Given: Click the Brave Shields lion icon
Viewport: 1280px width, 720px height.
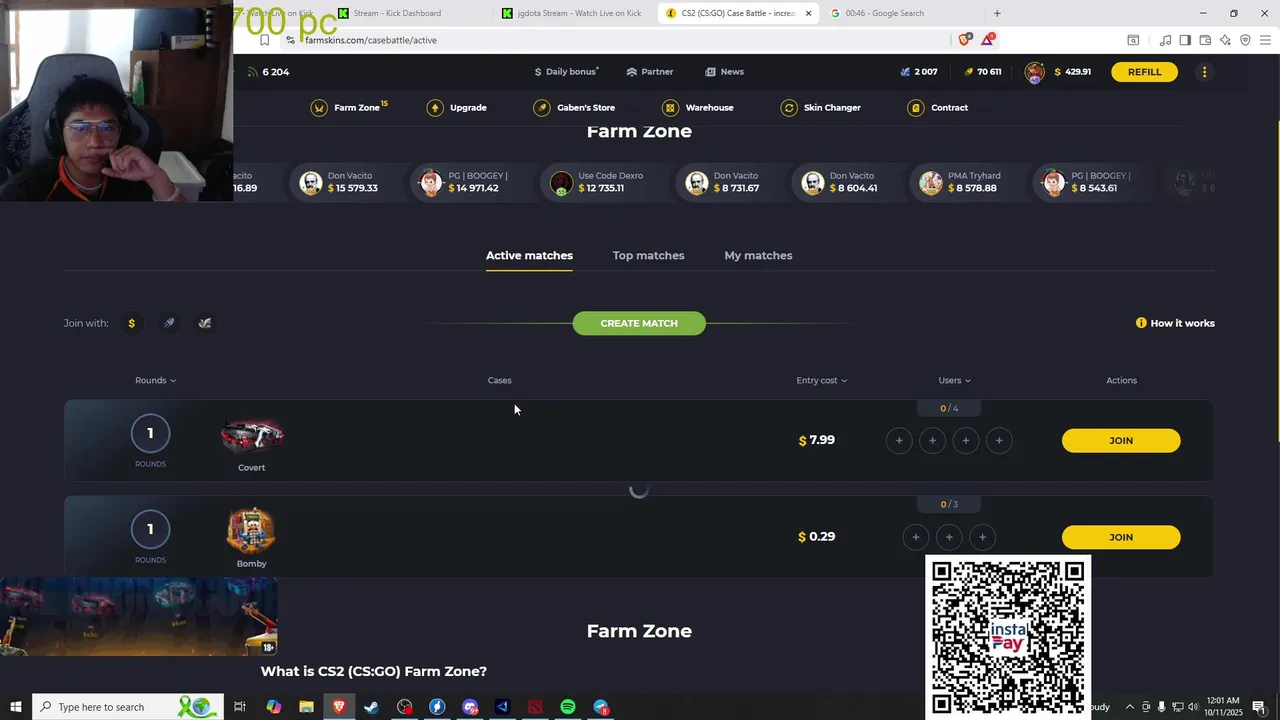Looking at the screenshot, I should 964,40.
